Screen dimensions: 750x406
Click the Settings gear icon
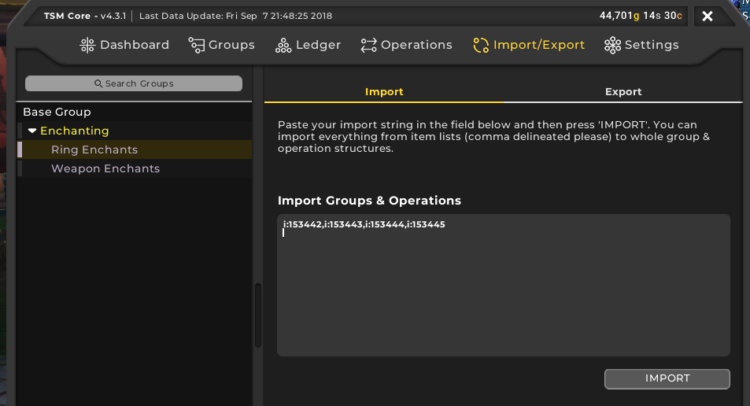612,45
